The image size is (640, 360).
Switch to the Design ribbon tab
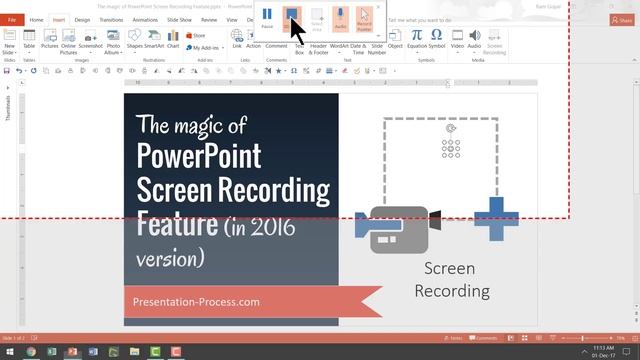[82, 20]
